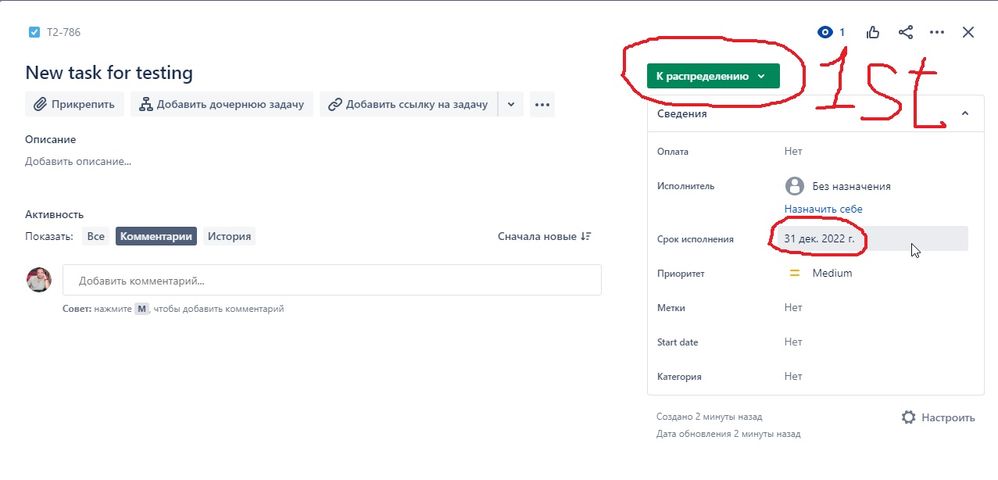This screenshot has height=480, width=998.
Task: Click the user avatar next to comment box
Action: click(39, 279)
